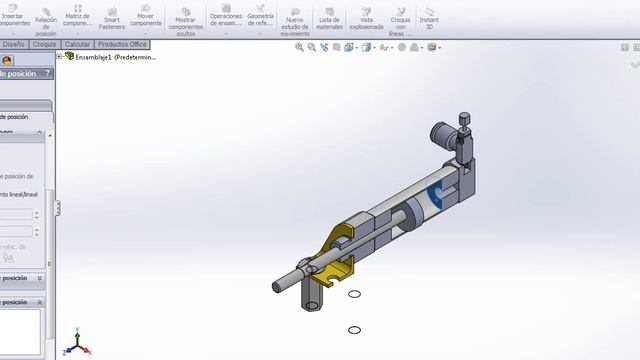Image resolution: width=640 pixels, height=360 pixels.
Task: Click Vista explosionada tool
Action: (x=366, y=19)
